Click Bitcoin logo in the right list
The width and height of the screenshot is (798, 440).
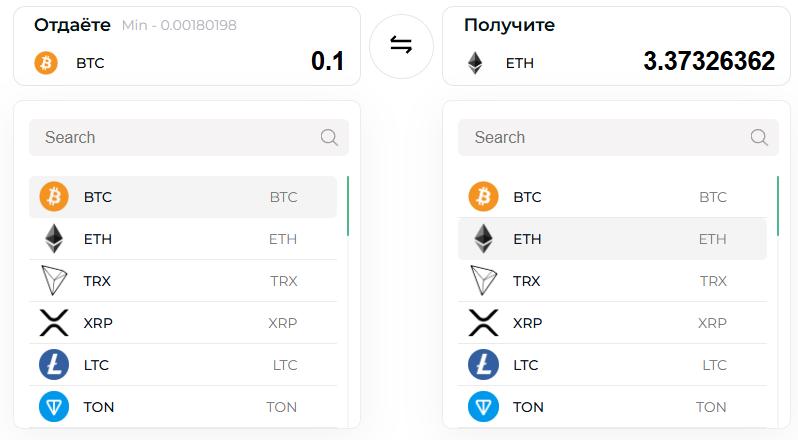tap(482, 197)
